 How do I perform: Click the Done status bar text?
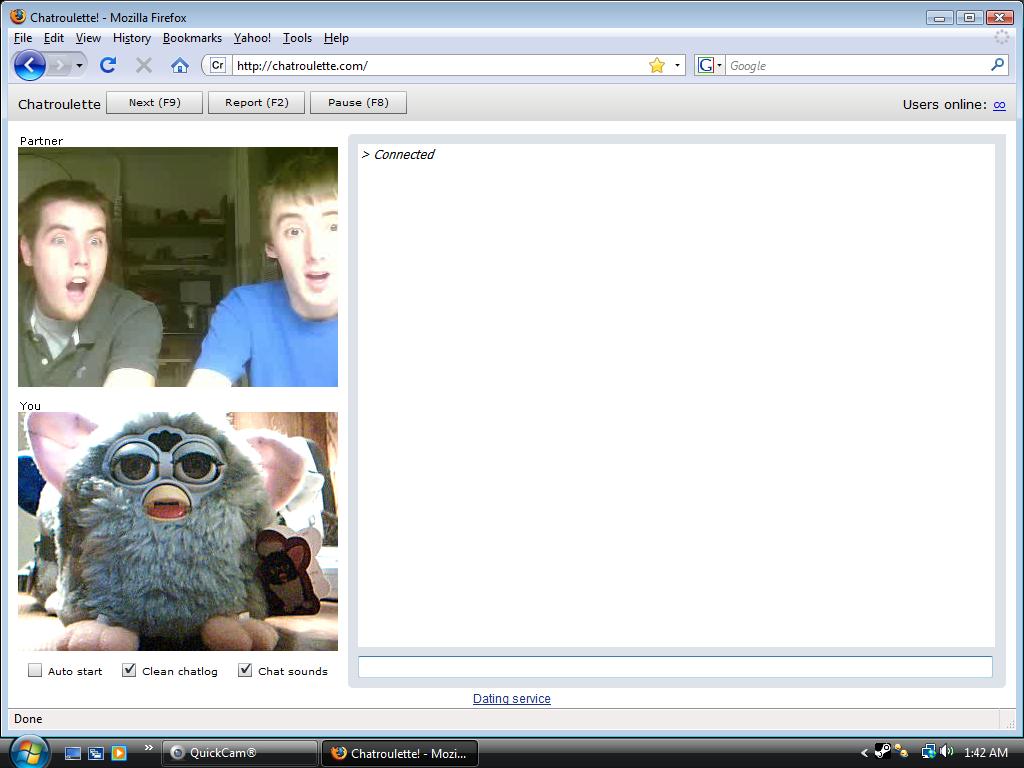(28, 718)
